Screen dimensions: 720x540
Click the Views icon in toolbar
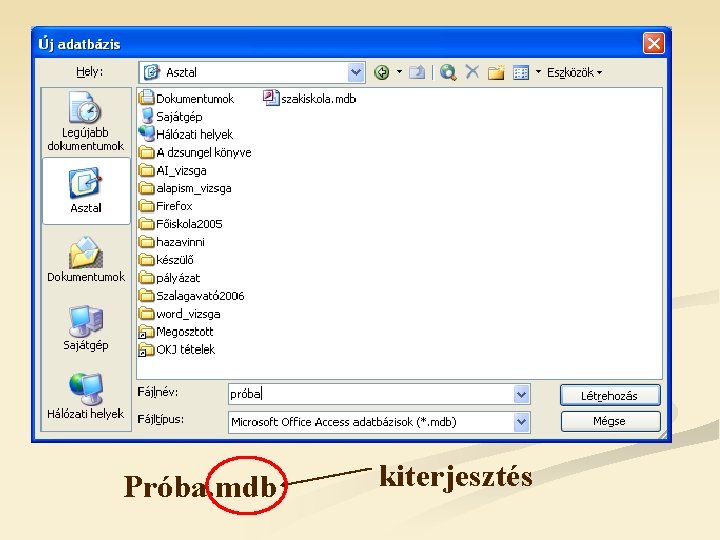pos(521,73)
